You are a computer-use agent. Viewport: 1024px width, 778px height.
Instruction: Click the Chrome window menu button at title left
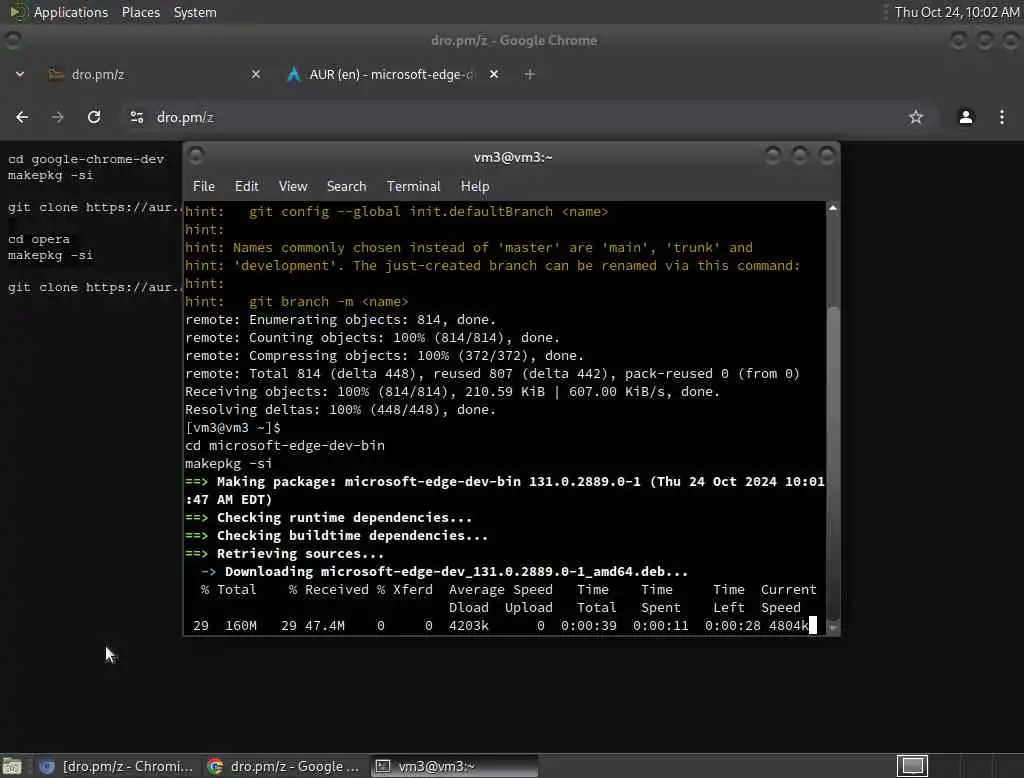click(x=12, y=40)
